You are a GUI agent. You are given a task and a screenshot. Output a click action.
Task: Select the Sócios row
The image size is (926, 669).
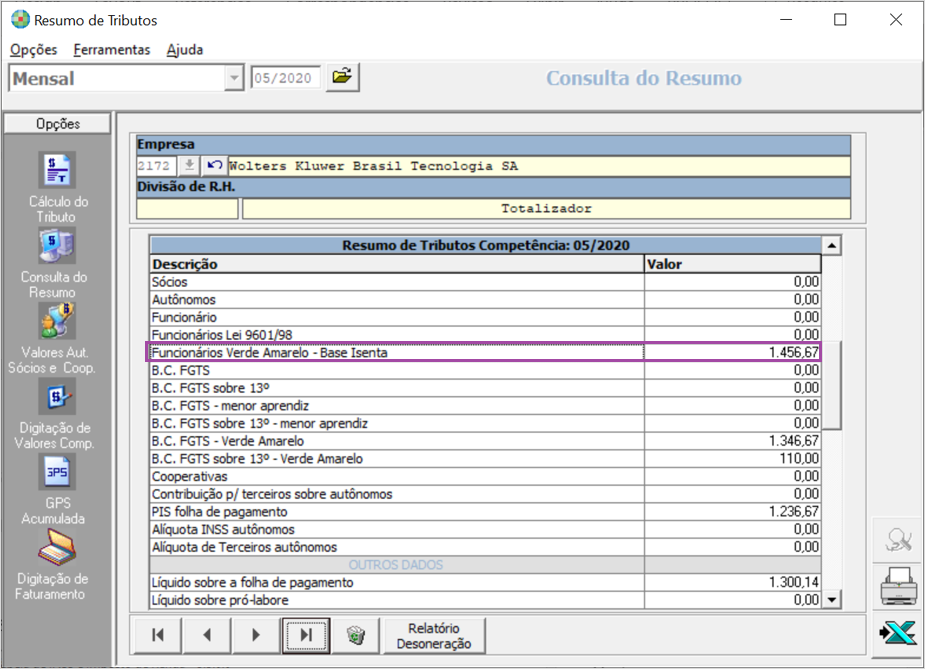point(485,282)
